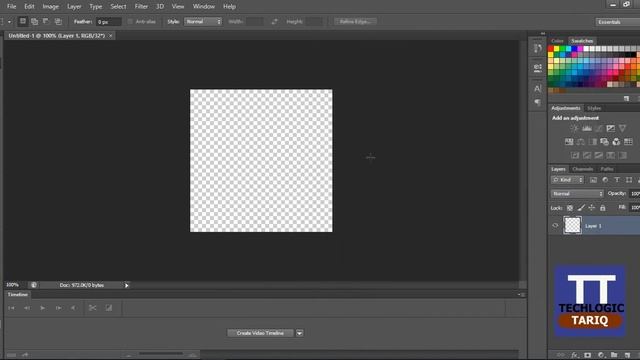Add an Invert adjustment
Image resolution: width=640 pixels, height=360 pixels.
[575, 156]
